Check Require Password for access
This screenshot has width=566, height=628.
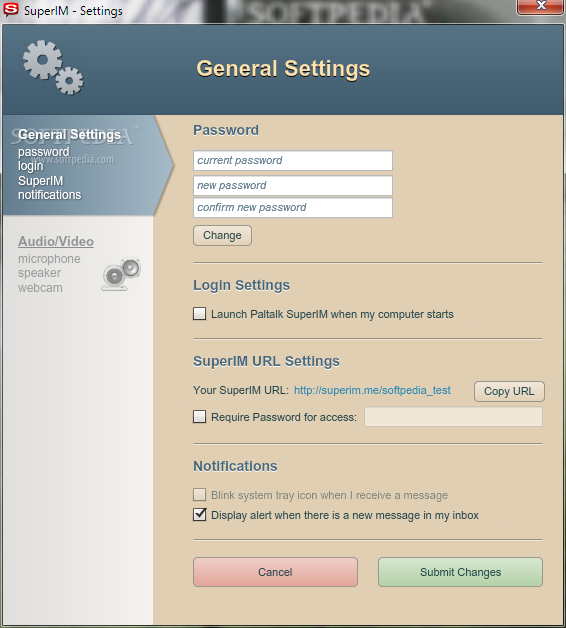click(199, 417)
